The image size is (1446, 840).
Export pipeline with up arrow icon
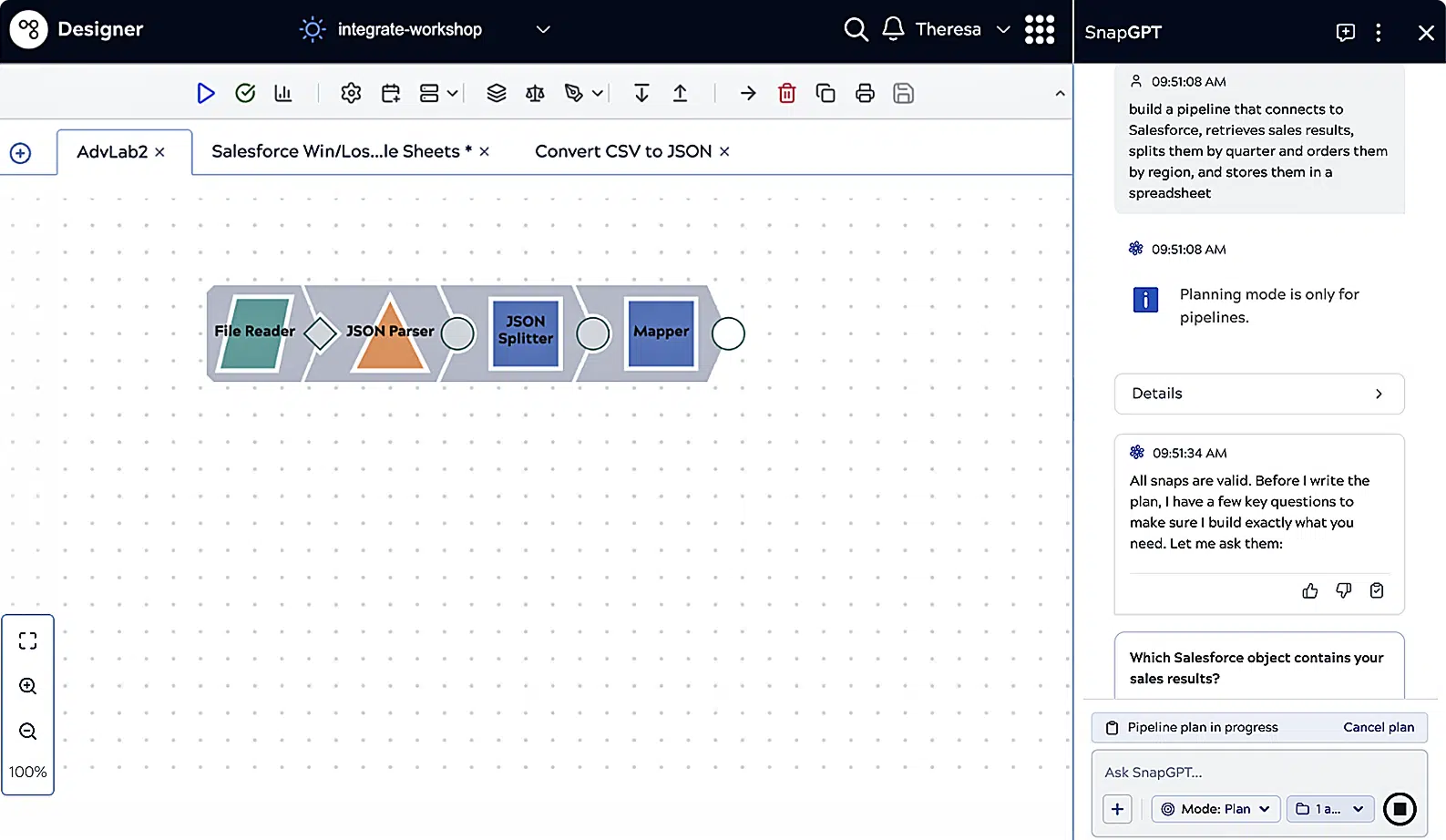click(x=680, y=93)
